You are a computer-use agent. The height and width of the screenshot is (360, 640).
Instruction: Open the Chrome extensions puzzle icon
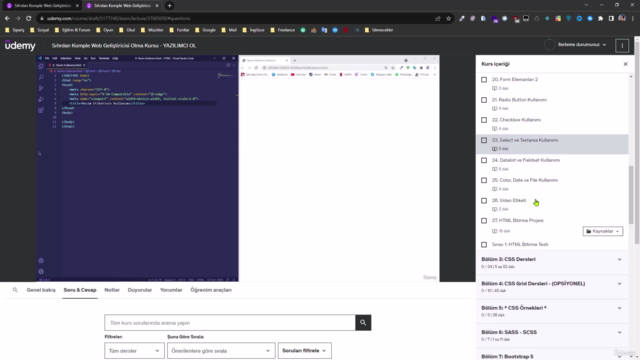[600, 18]
